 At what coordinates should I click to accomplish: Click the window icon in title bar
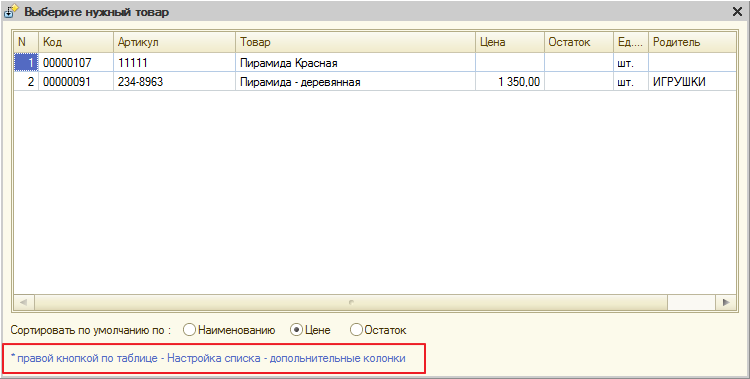coord(11,11)
